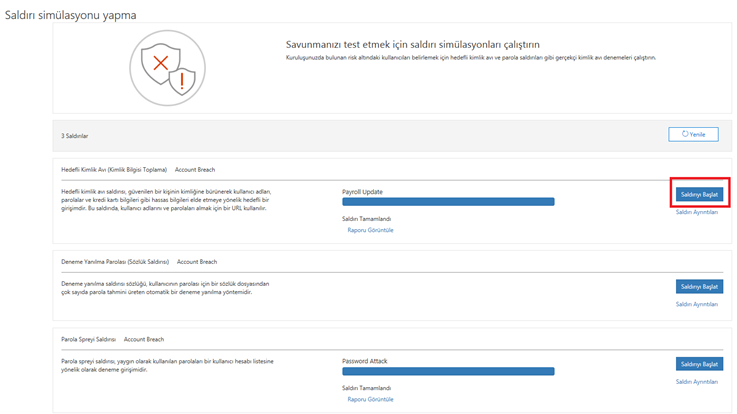The width and height of the screenshot is (737, 414).
Task: Open Saldırı Ayrıntıları for the spear phishing attack
Action: [x=697, y=212]
